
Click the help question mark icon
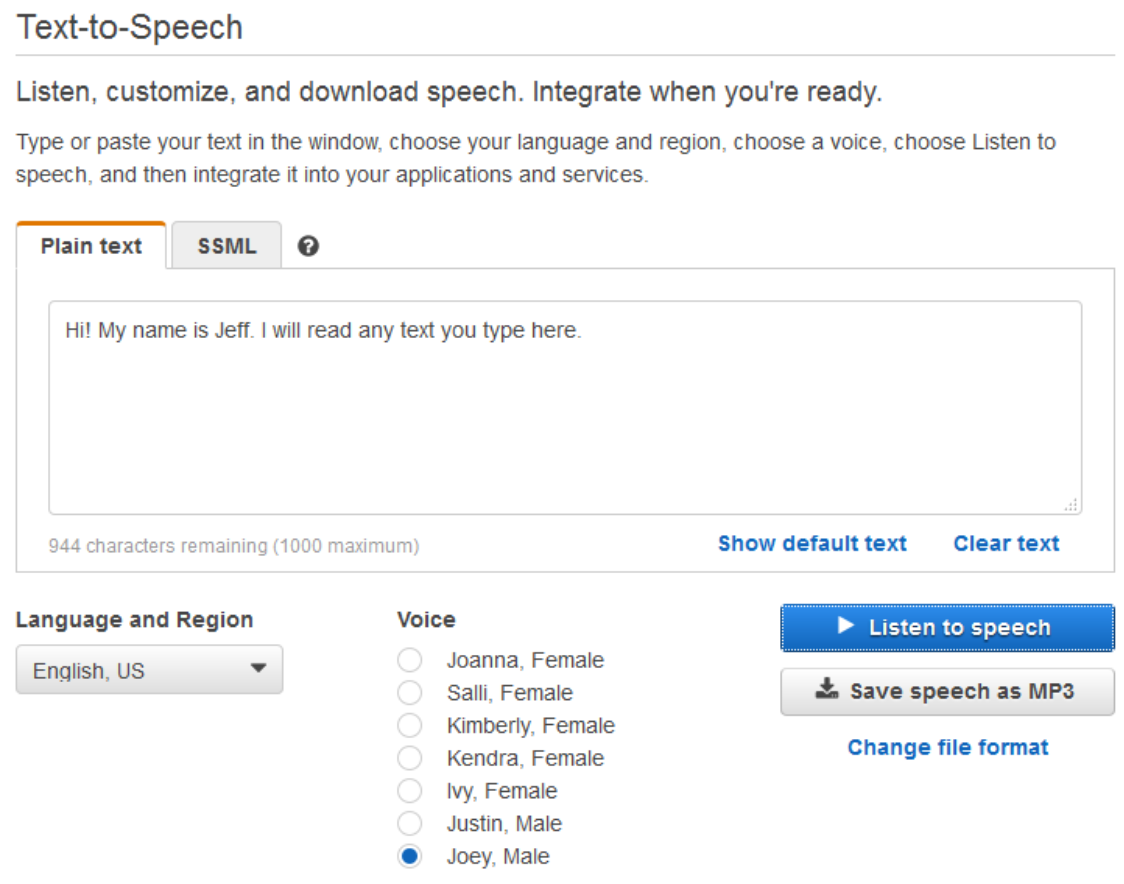pyautogui.click(x=308, y=246)
